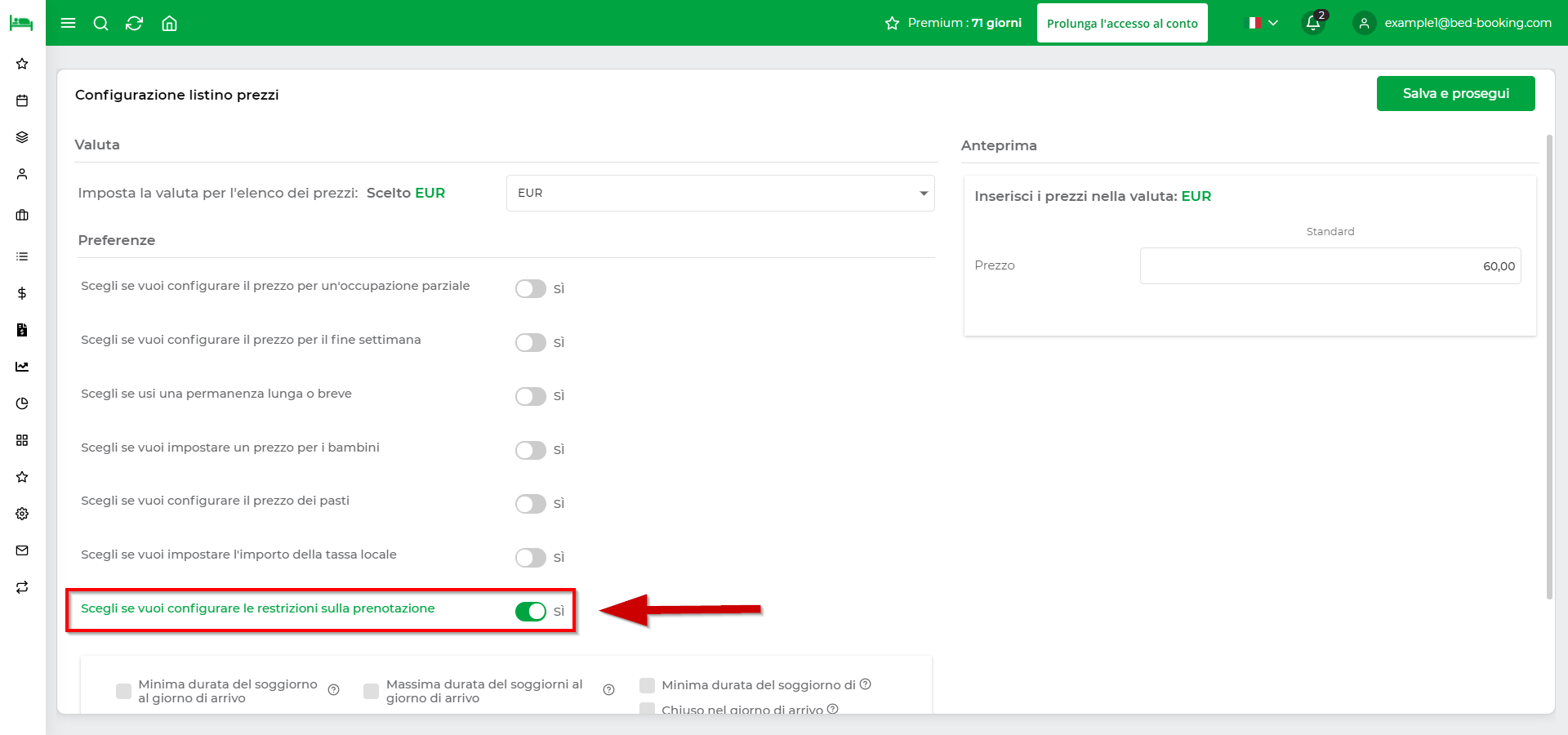Viewport: 1568px width, 735px height.
Task: Check Minima durata del soggiorno di checkbox
Action: tap(647, 685)
